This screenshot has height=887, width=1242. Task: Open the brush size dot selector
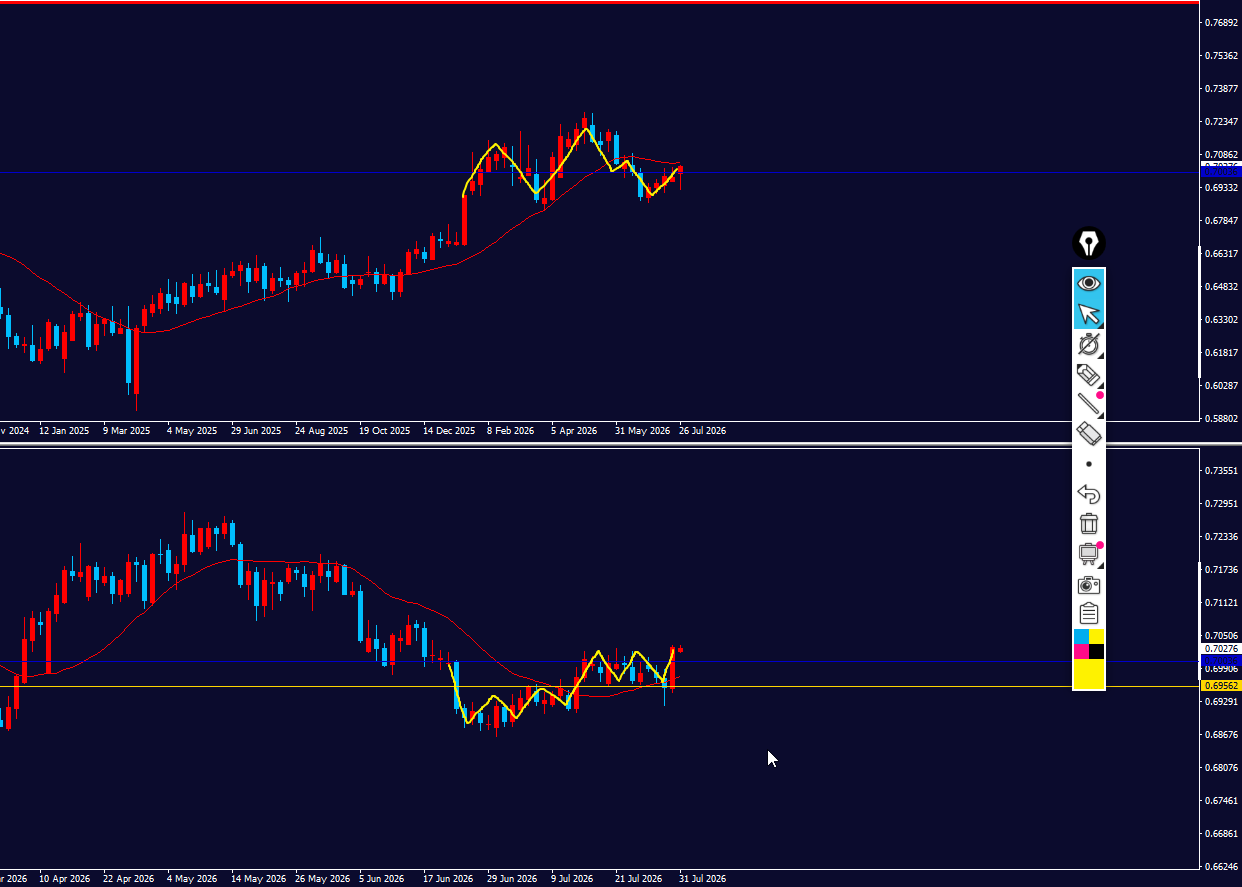1088,464
